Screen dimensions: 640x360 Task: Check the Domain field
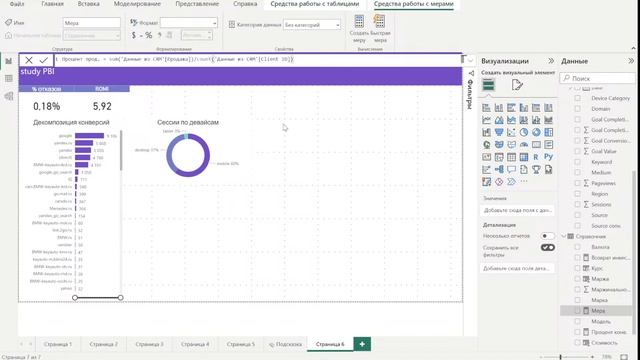pos(578,109)
